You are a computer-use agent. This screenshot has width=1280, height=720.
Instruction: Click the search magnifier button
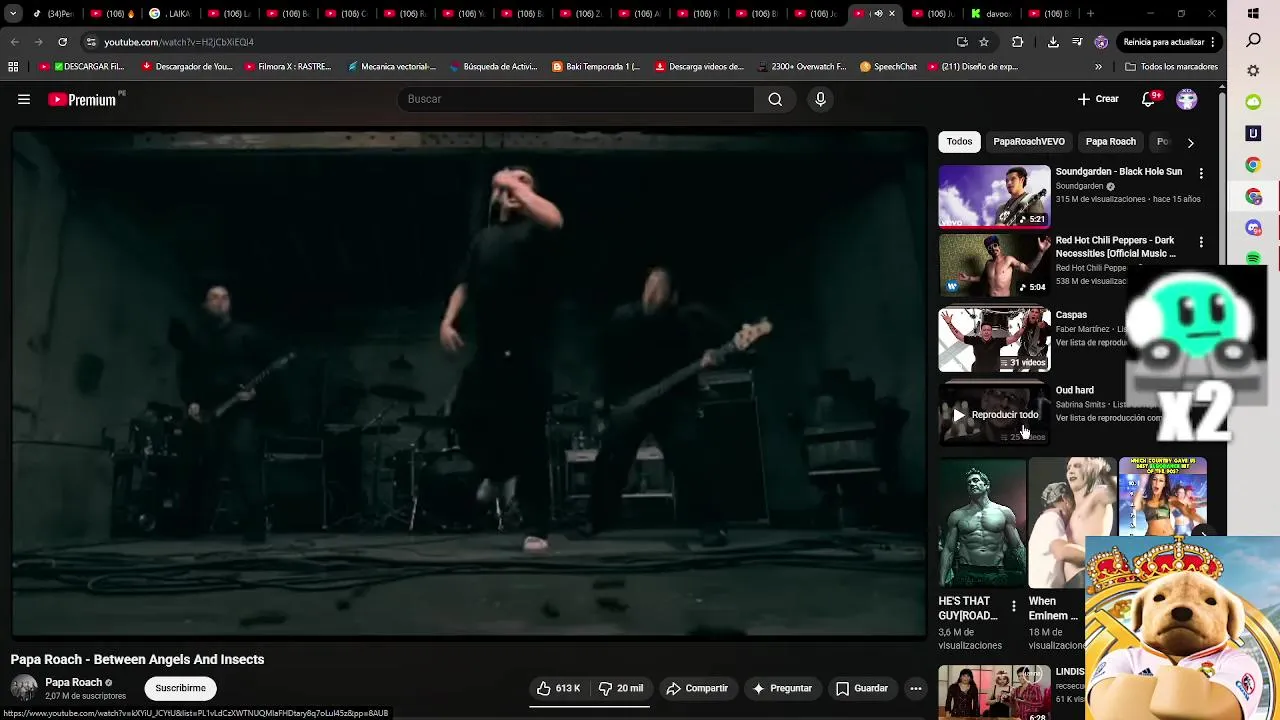pyautogui.click(x=775, y=99)
